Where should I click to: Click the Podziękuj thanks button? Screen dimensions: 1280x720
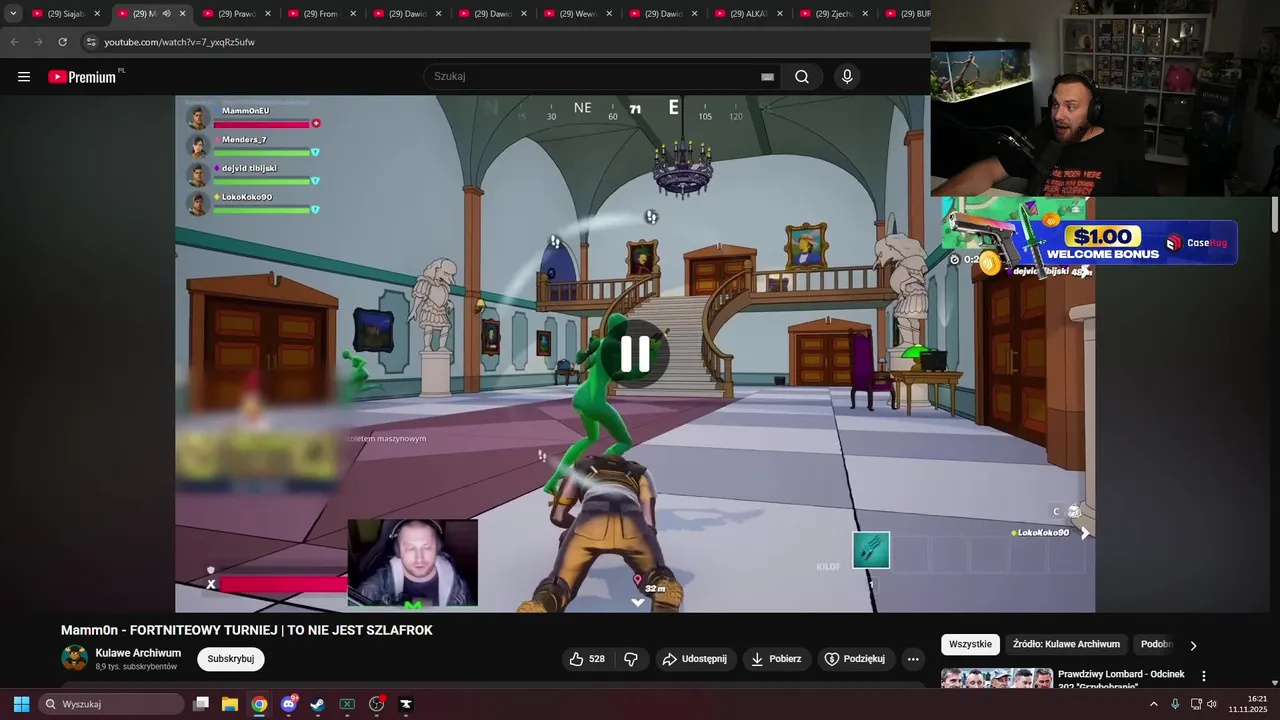click(x=855, y=659)
